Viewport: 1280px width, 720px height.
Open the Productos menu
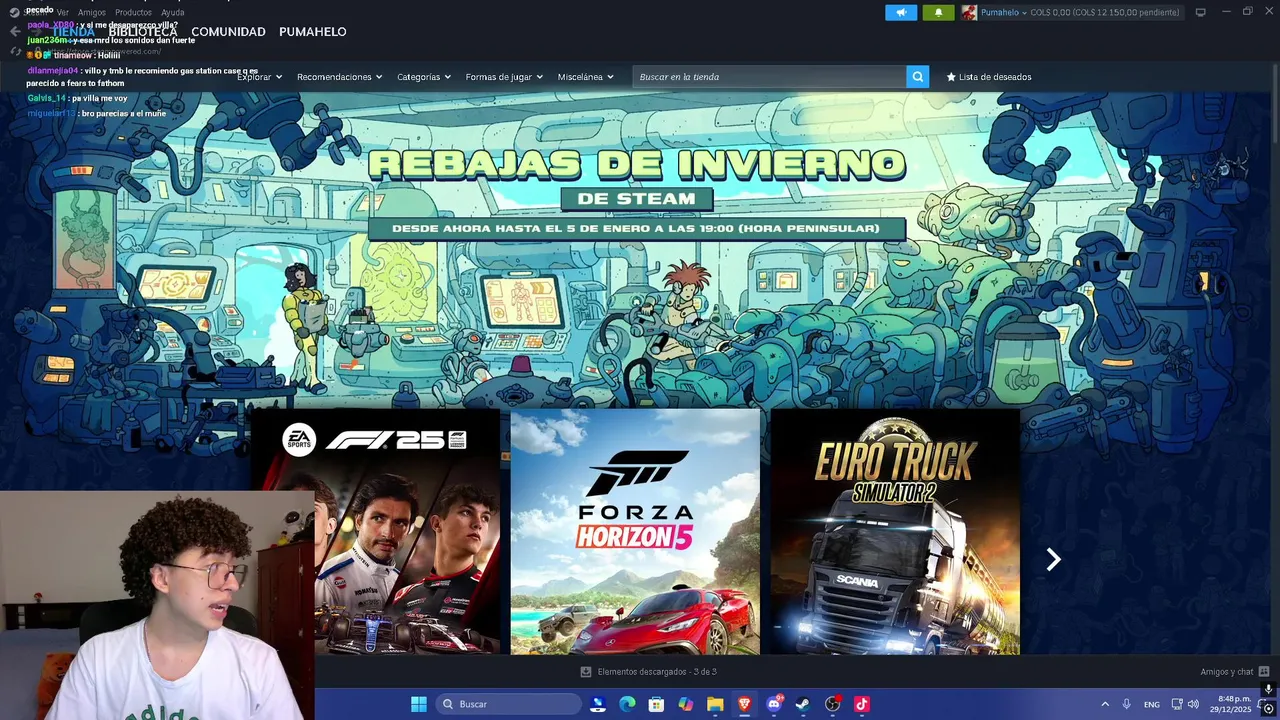click(x=133, y=12)
